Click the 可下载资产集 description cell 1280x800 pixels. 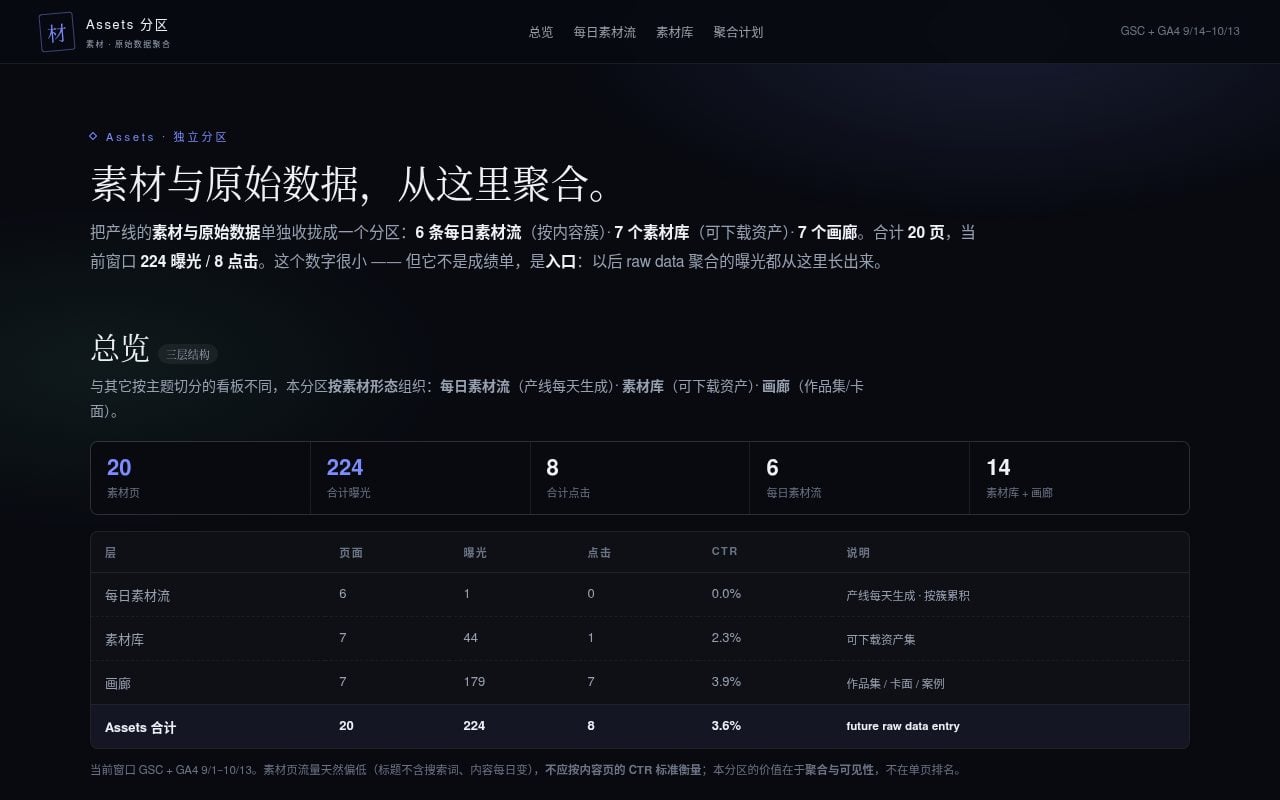pyautogui.click(x=881, y=639)
